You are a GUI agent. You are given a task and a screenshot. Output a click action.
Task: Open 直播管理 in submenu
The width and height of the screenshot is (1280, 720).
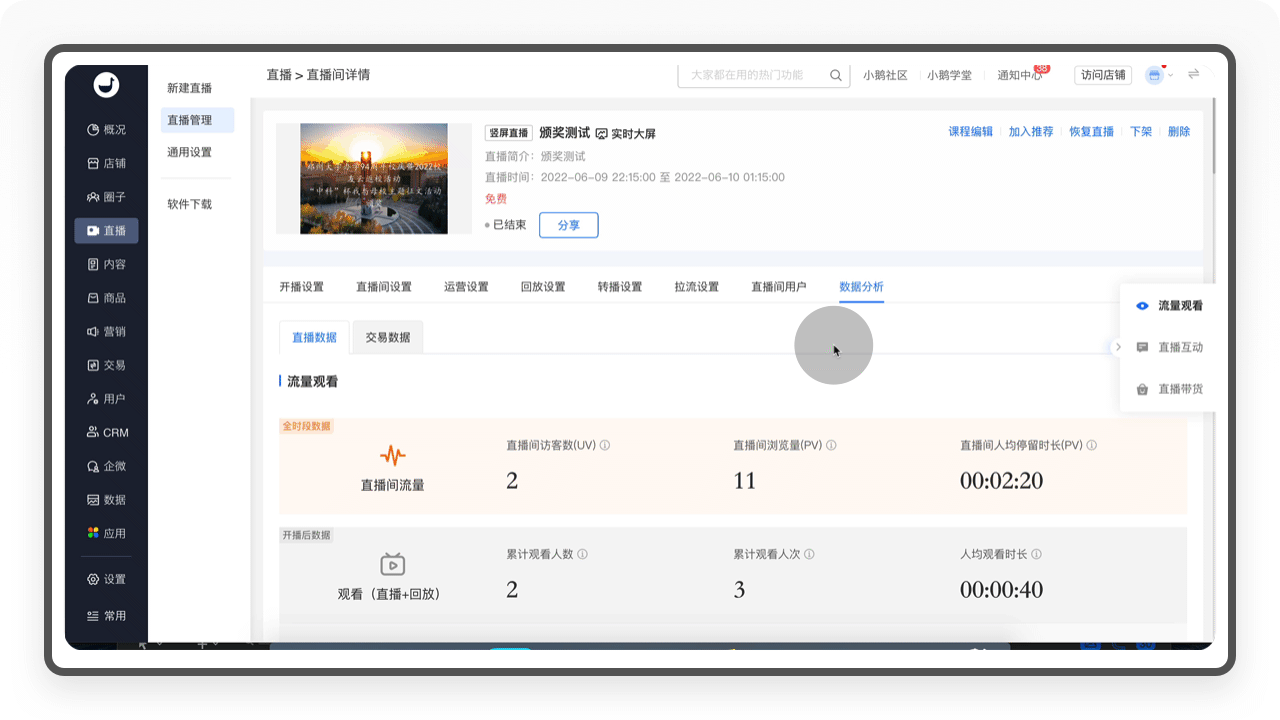coord(198,120)
